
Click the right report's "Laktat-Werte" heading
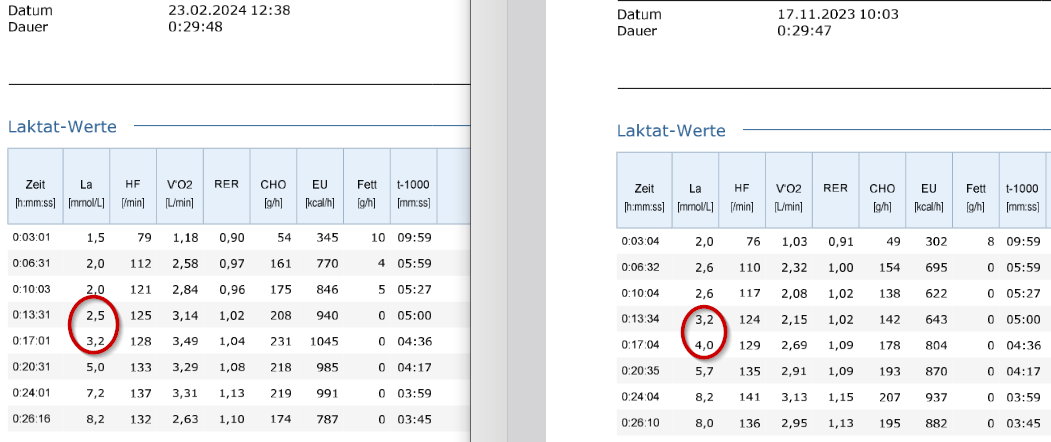coord(671,131)
